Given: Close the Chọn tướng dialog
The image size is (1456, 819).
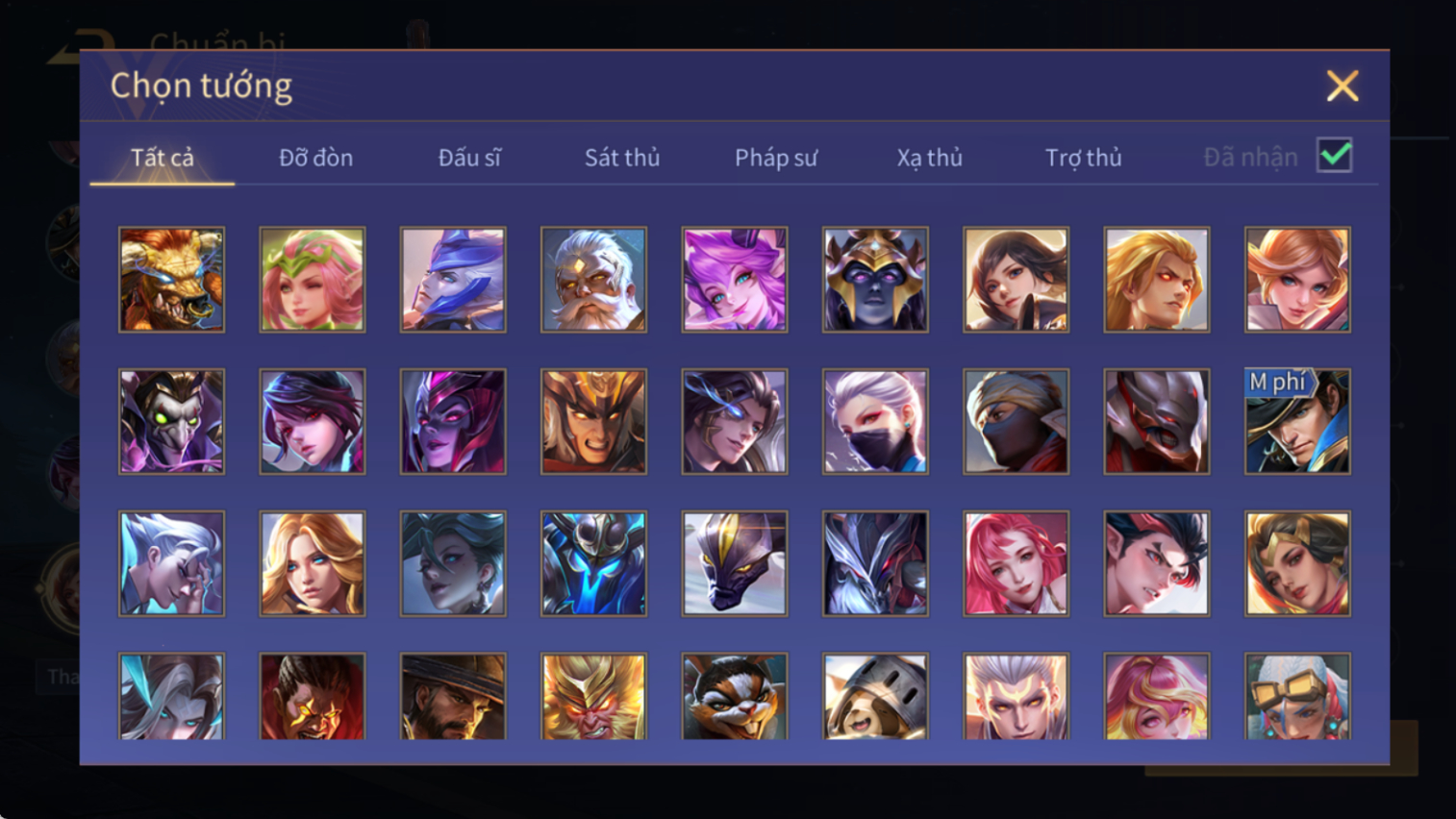Looking at the screenshot, I should (1343, 87).
